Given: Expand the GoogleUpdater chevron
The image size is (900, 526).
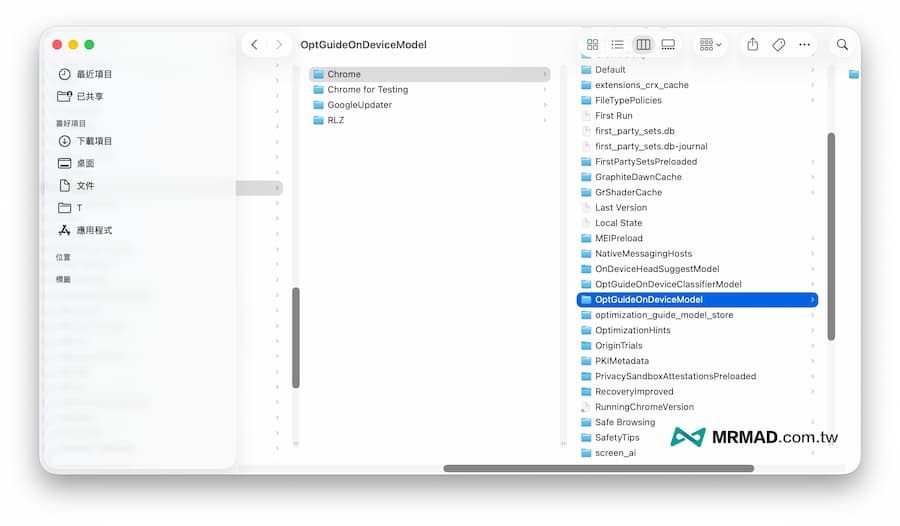Looking at the screenshot, I should click(545, 105).
